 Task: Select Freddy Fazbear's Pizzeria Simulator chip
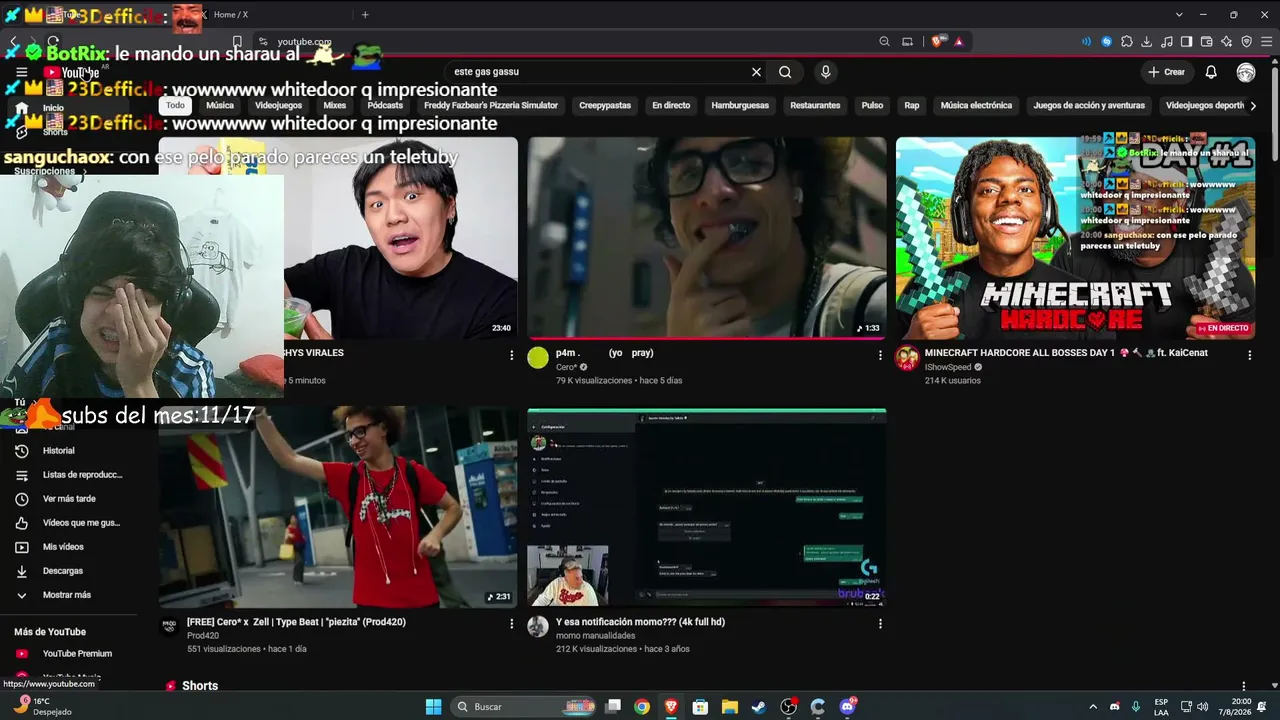491,105
